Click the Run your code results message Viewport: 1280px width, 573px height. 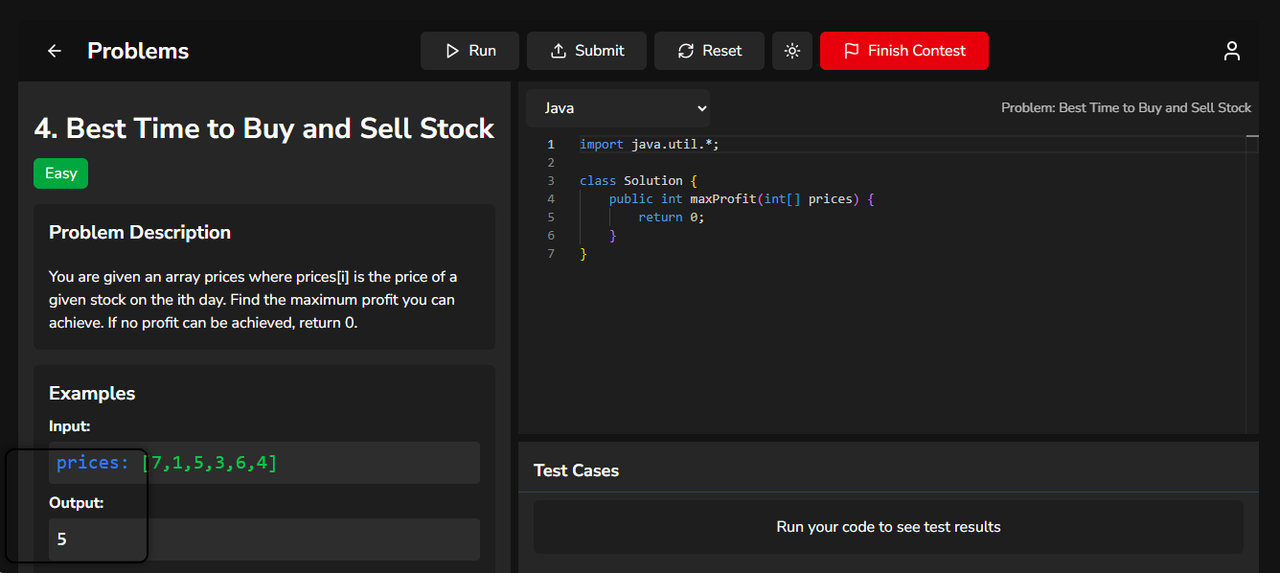point(888,527)
